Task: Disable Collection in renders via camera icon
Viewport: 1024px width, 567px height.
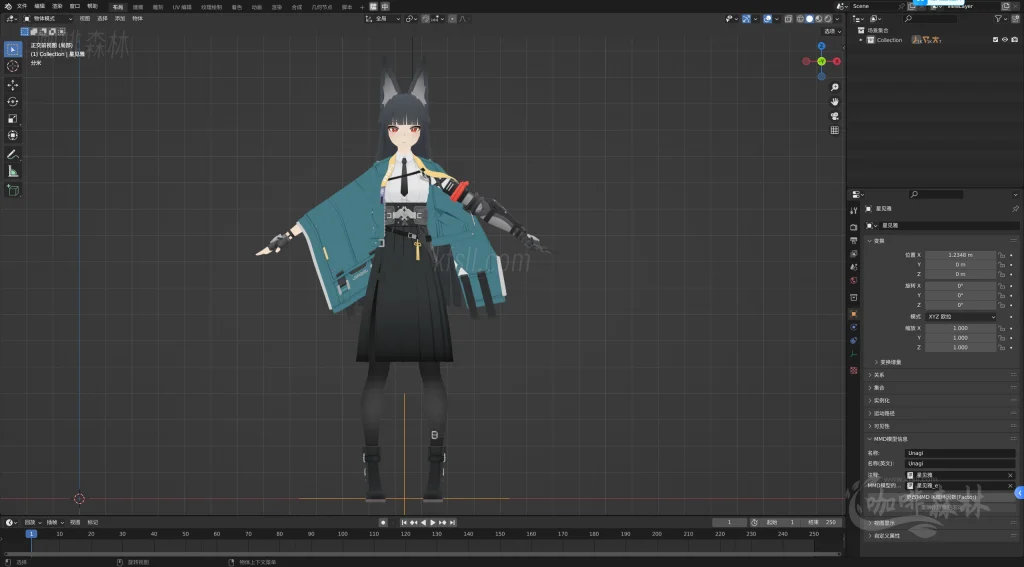Action: pos(1014,40)
